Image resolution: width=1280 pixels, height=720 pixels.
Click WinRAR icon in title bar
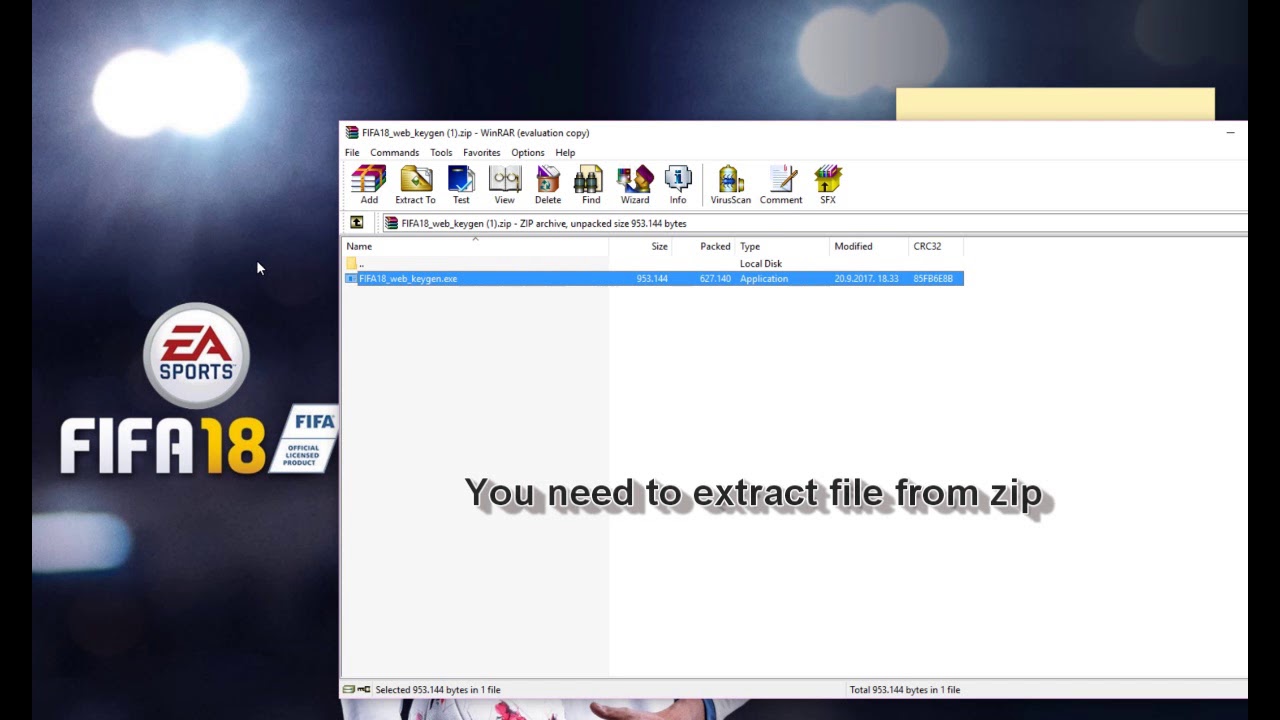(352, 133)
